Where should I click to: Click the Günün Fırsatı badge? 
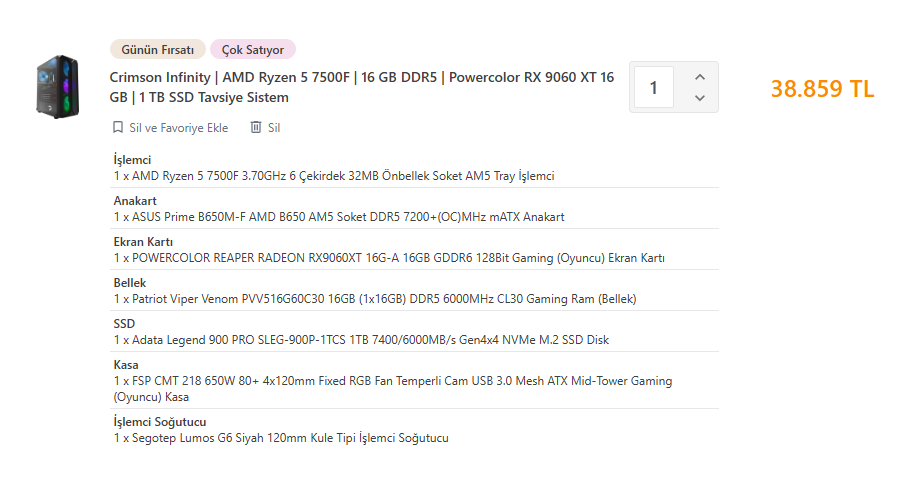(157, 49)
